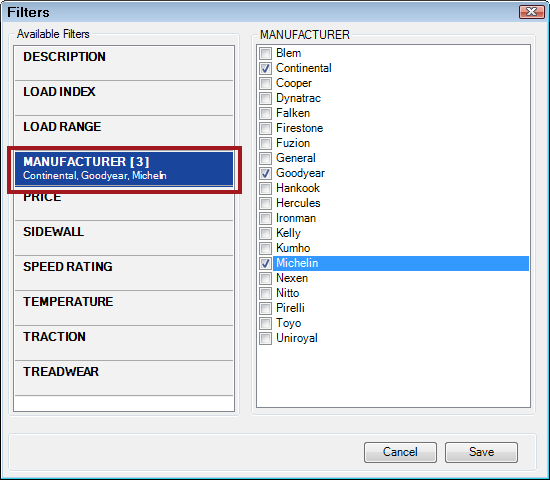The width and height of the screenshot is (550, 480).
Task: Check the Toyo checkbox
Action: (x=266, y=324)
